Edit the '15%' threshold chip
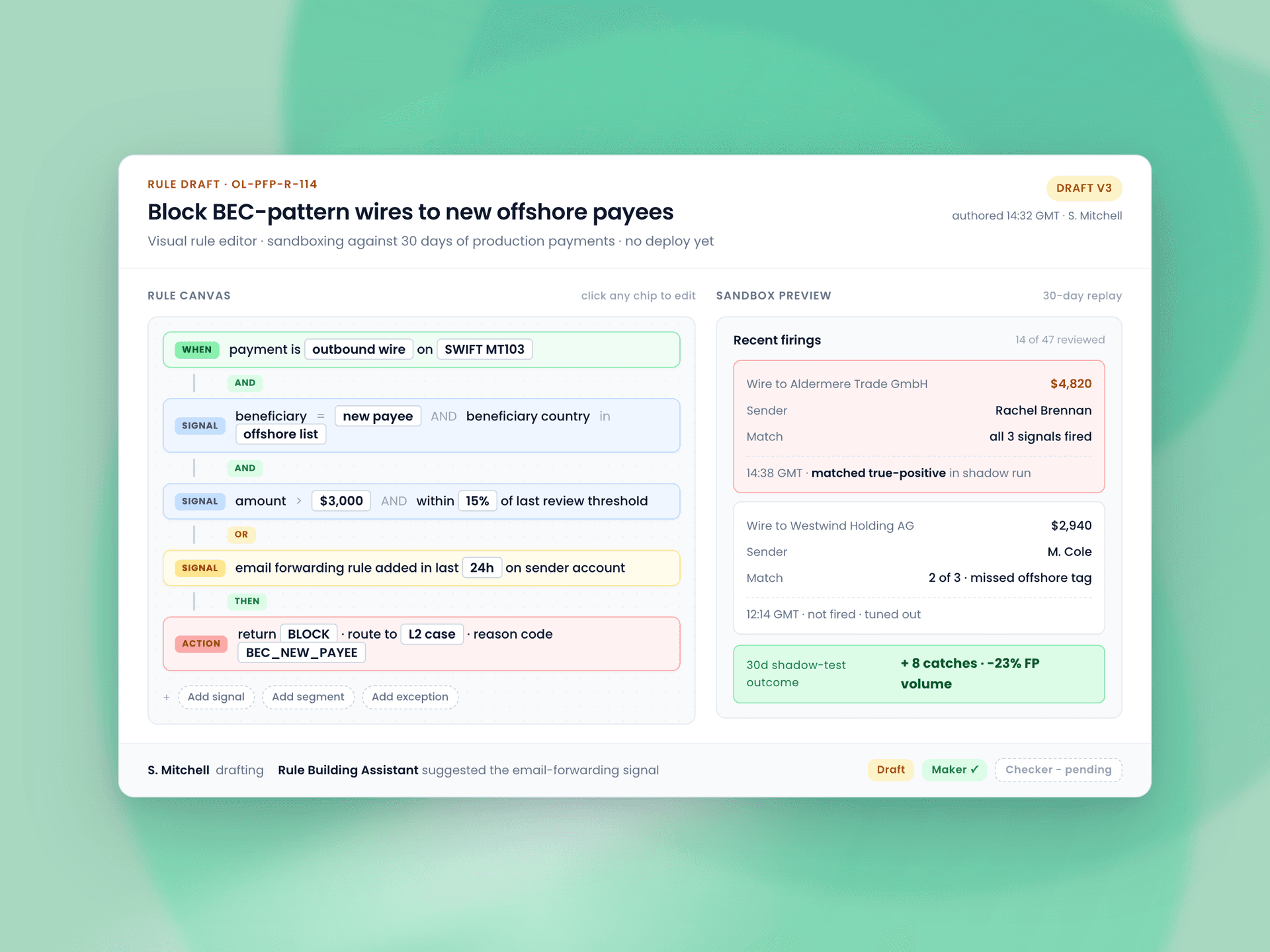 point(477,501)
